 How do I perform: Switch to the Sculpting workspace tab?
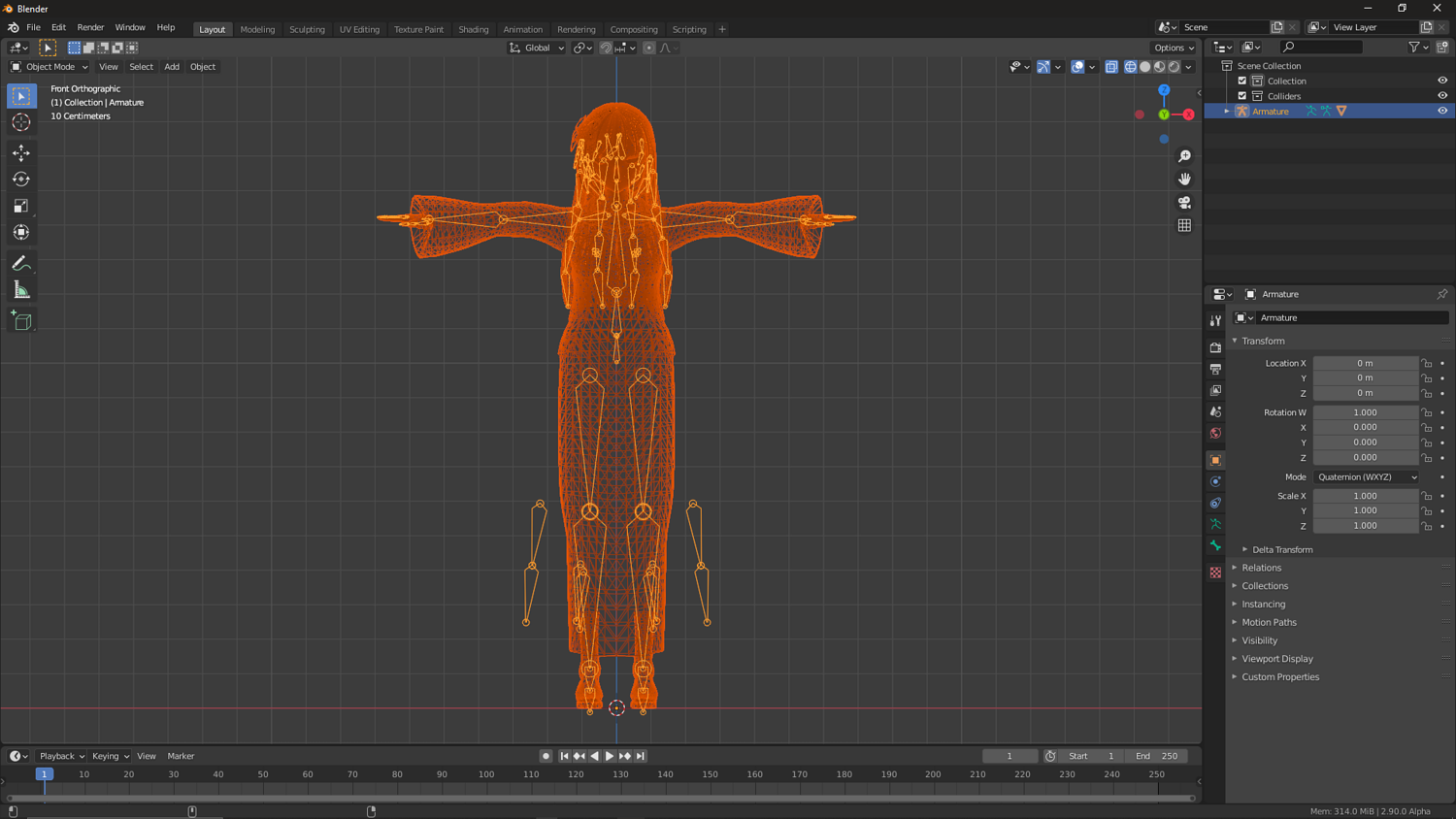point(307,29)
